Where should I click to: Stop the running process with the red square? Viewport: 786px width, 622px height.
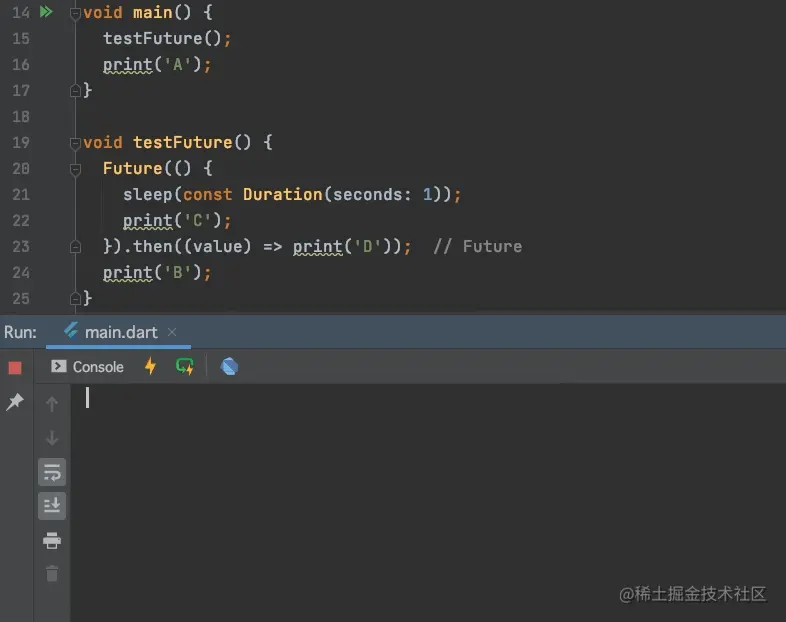(15, 368)
